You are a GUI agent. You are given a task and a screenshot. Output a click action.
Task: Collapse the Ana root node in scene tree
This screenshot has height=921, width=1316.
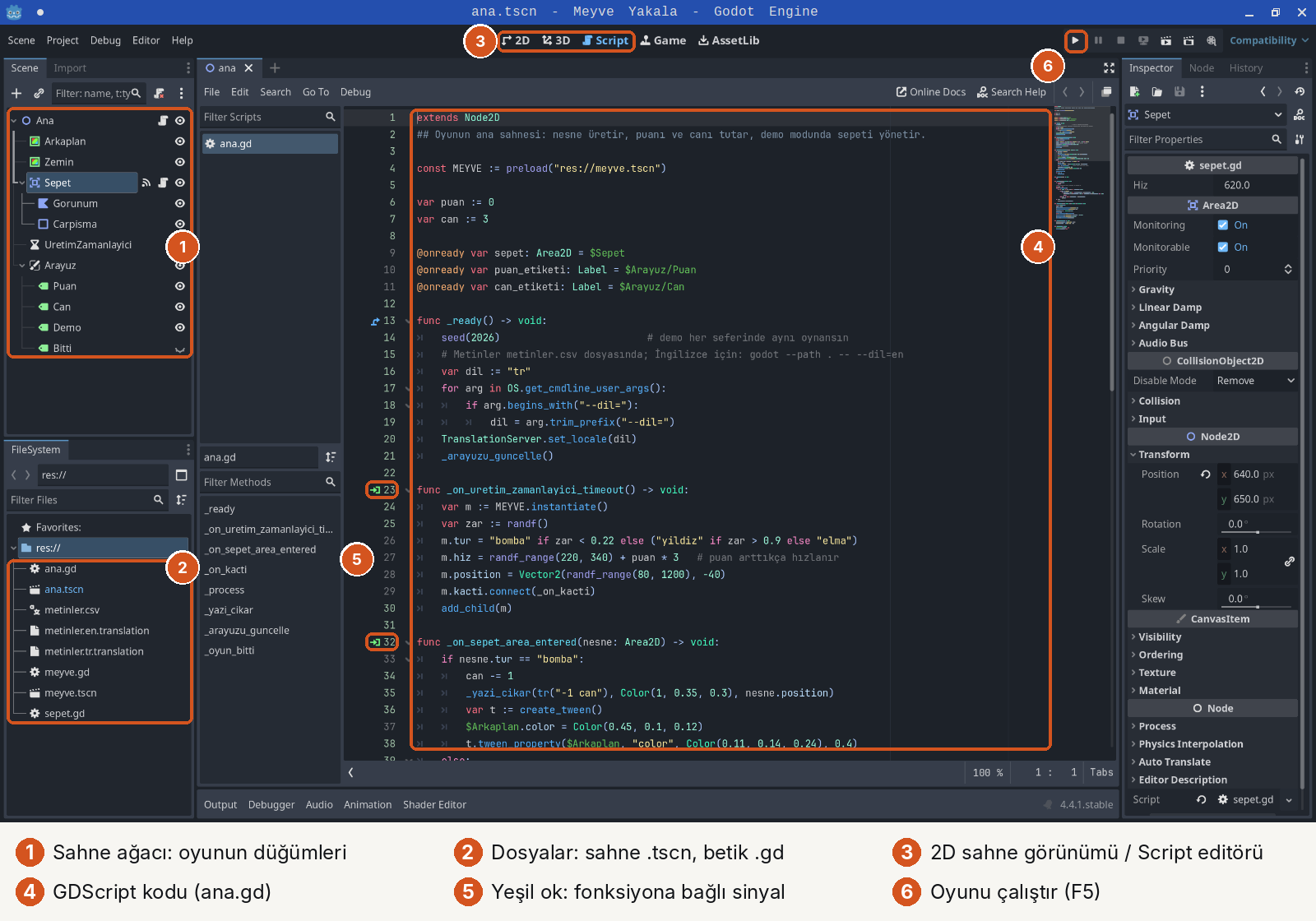pos(14,121)
